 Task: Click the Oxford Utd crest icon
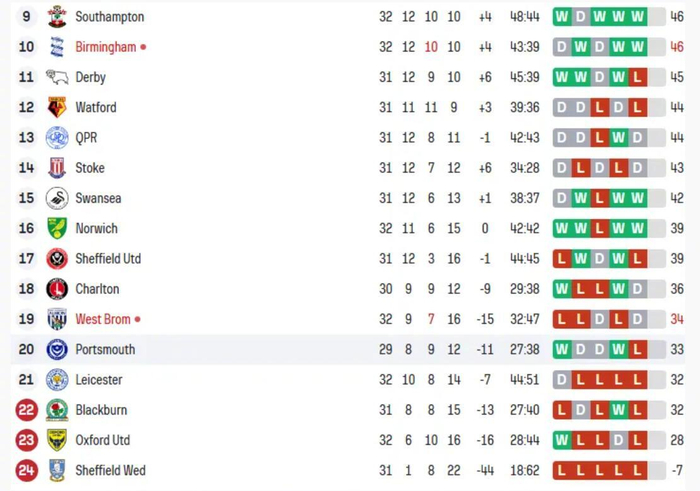[x=57, y=440]
